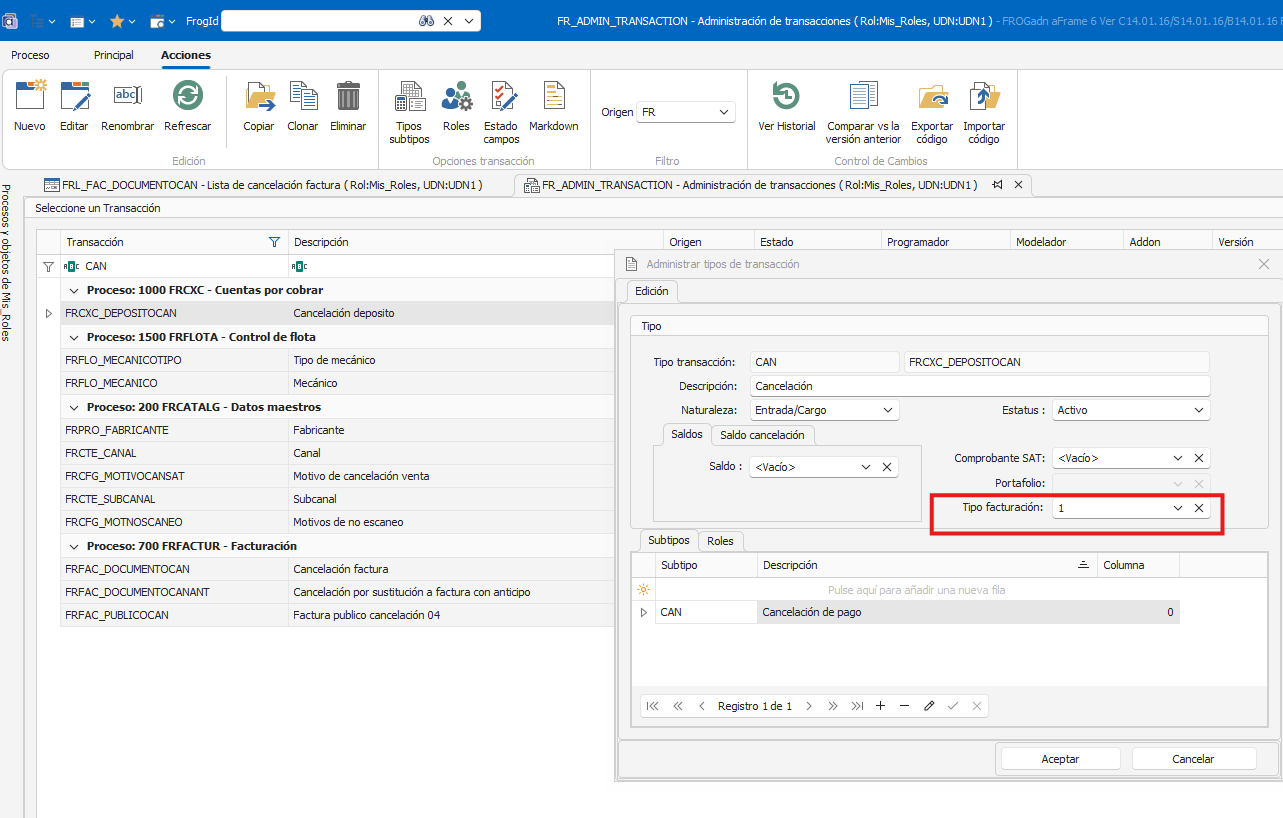This screenshot has width=1283, height=818.
Task: Open the Estatus dropdown
Action: (1199, 410)
